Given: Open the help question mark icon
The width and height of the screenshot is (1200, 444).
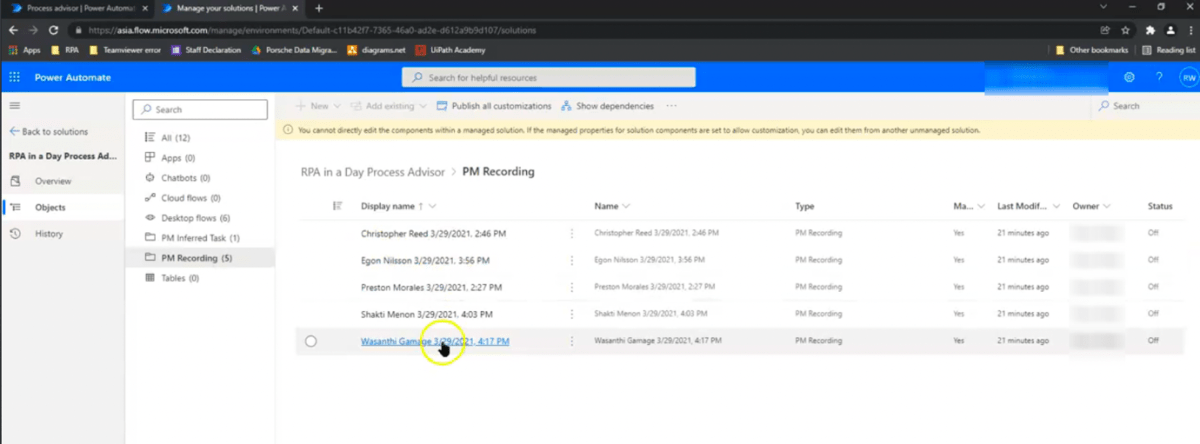Looking at the screenshot, I should 1159,77.
